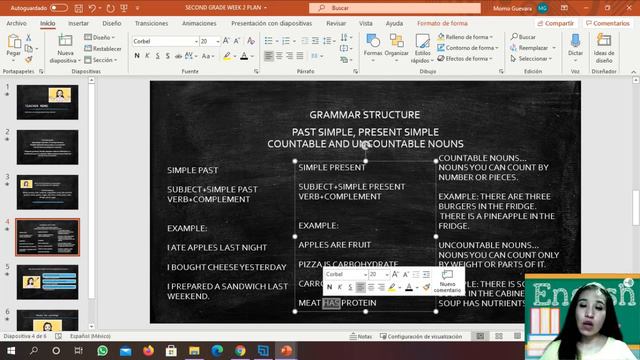
Task: Apply yellow text highlight color in ribbon
Action: [227, 56]
